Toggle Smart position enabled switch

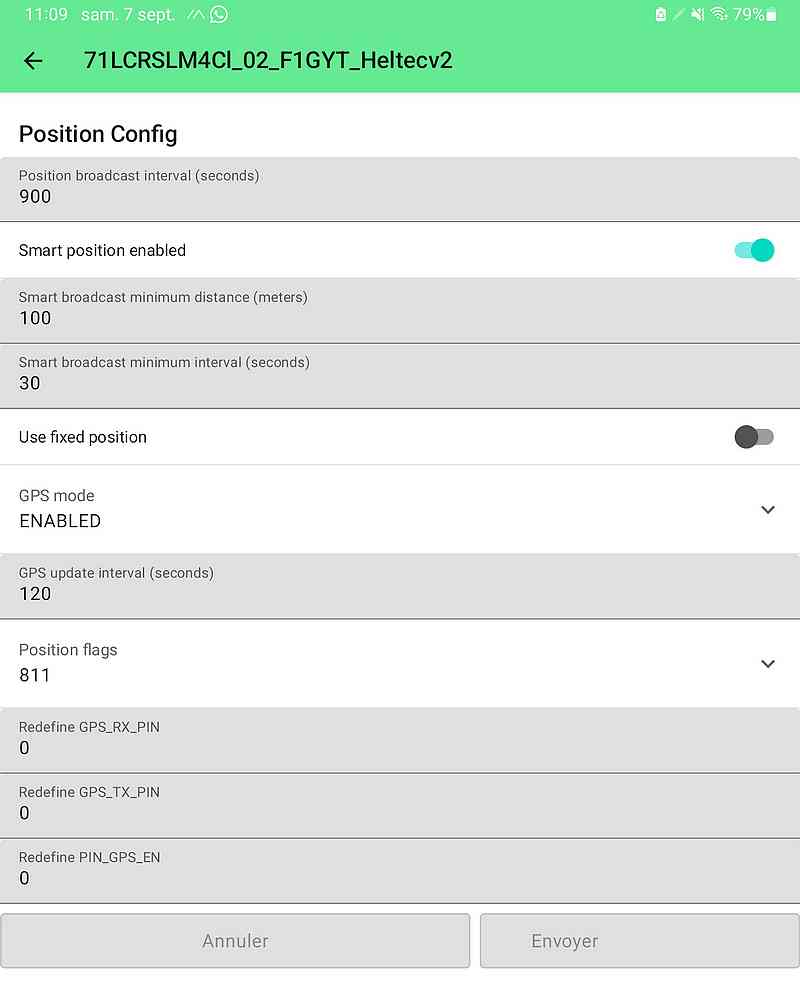(x=754, y=250)
